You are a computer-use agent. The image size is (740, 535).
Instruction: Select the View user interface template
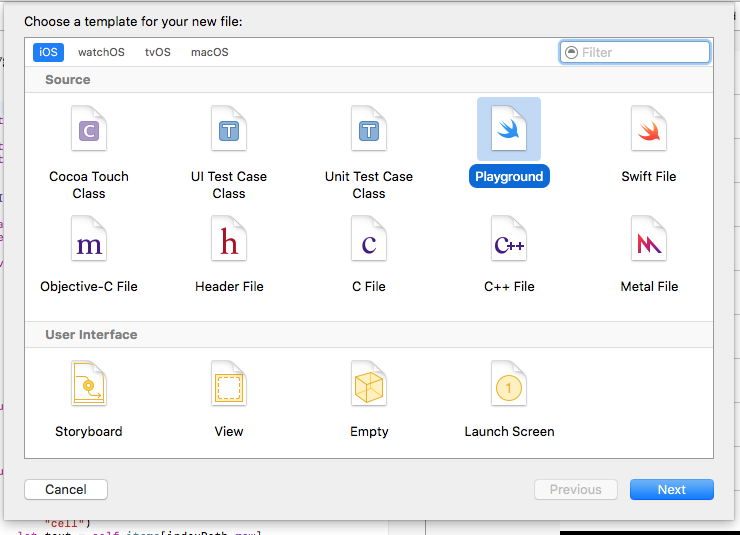click(229, 385)
